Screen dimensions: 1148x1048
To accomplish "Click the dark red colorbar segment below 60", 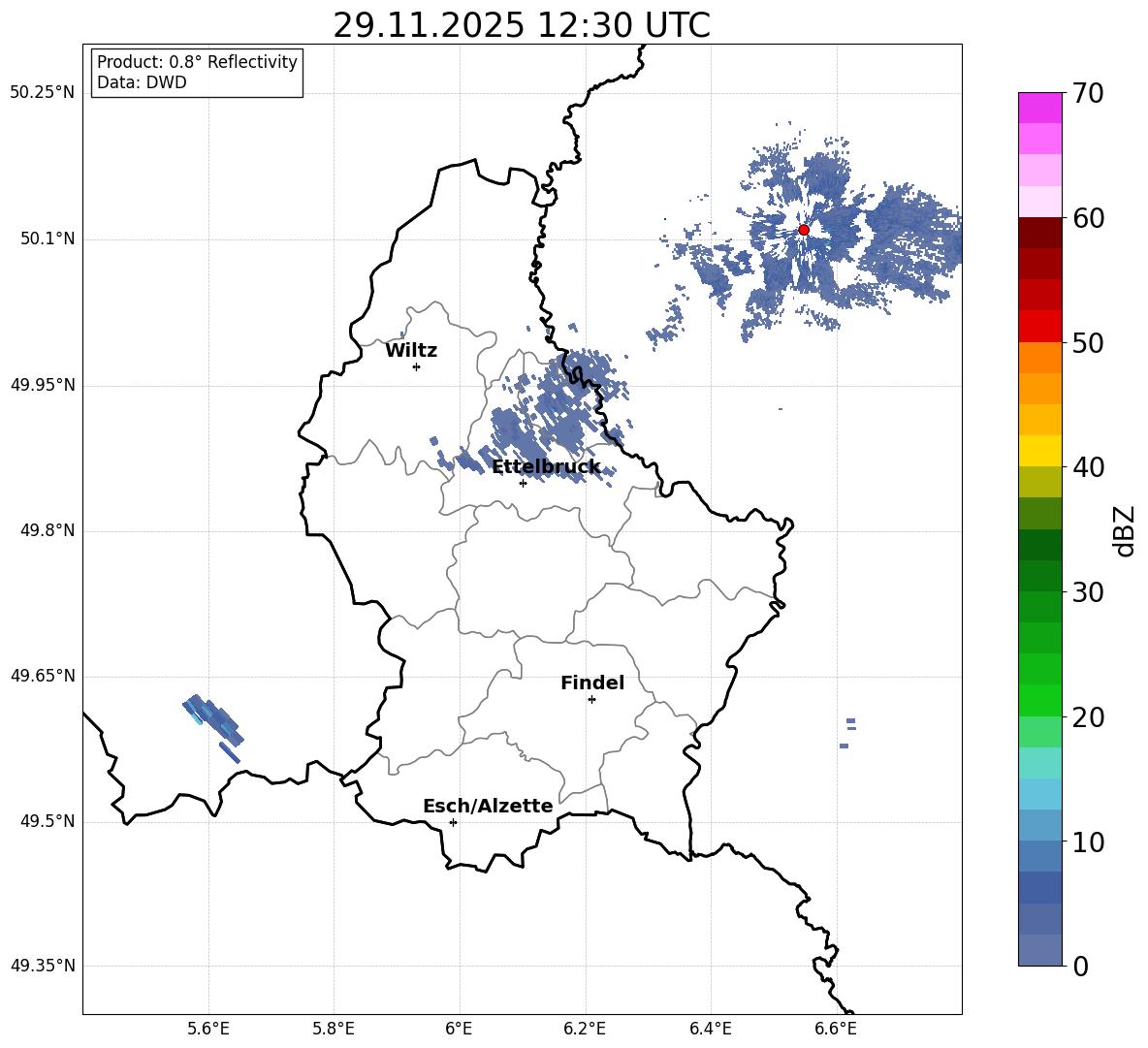I will 1039,233.
